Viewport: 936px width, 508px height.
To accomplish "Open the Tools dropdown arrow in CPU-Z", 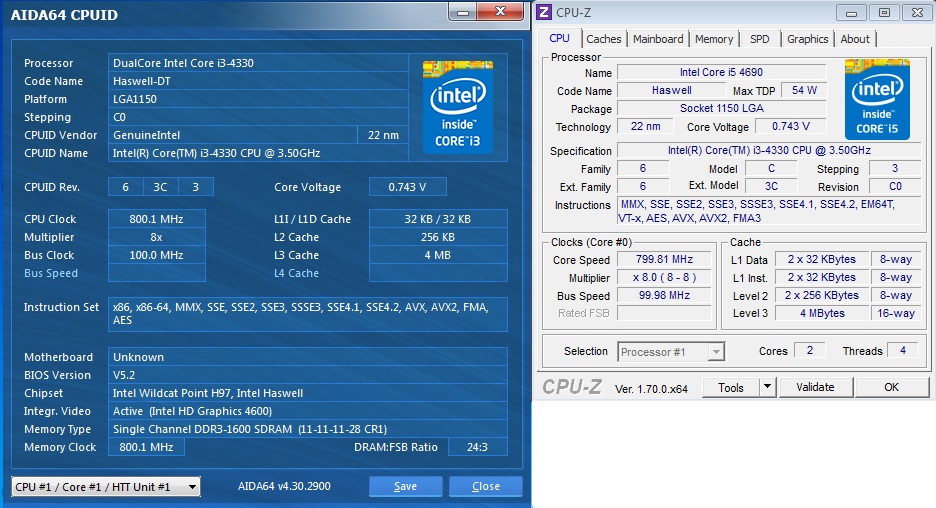I will click(x=767, y=387).
